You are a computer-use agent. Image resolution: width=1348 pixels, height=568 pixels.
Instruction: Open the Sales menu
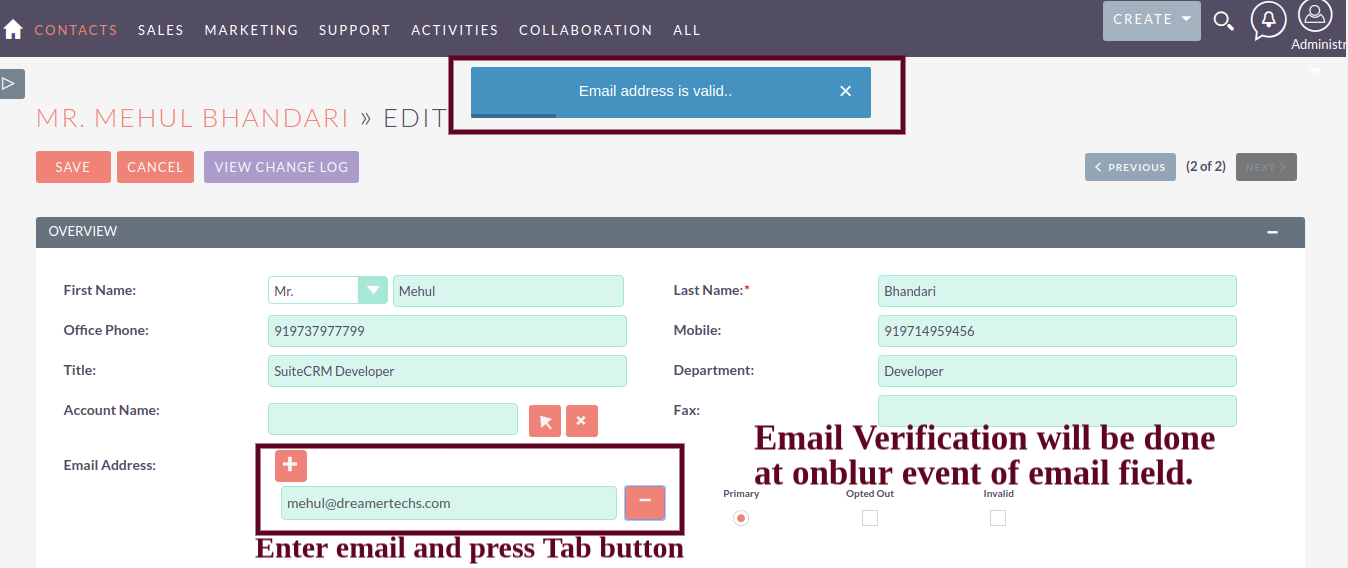click(161, 30)
